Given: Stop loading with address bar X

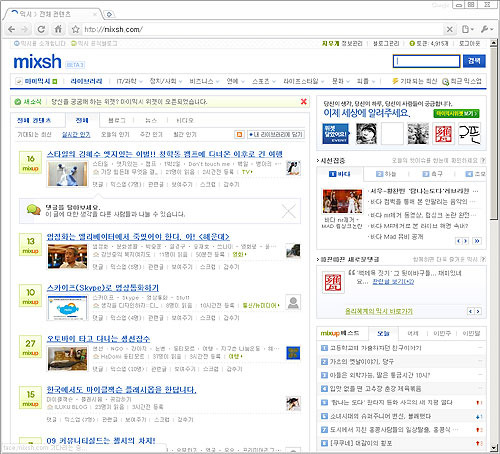Looking at the screenshot, I should coord(449,29).
